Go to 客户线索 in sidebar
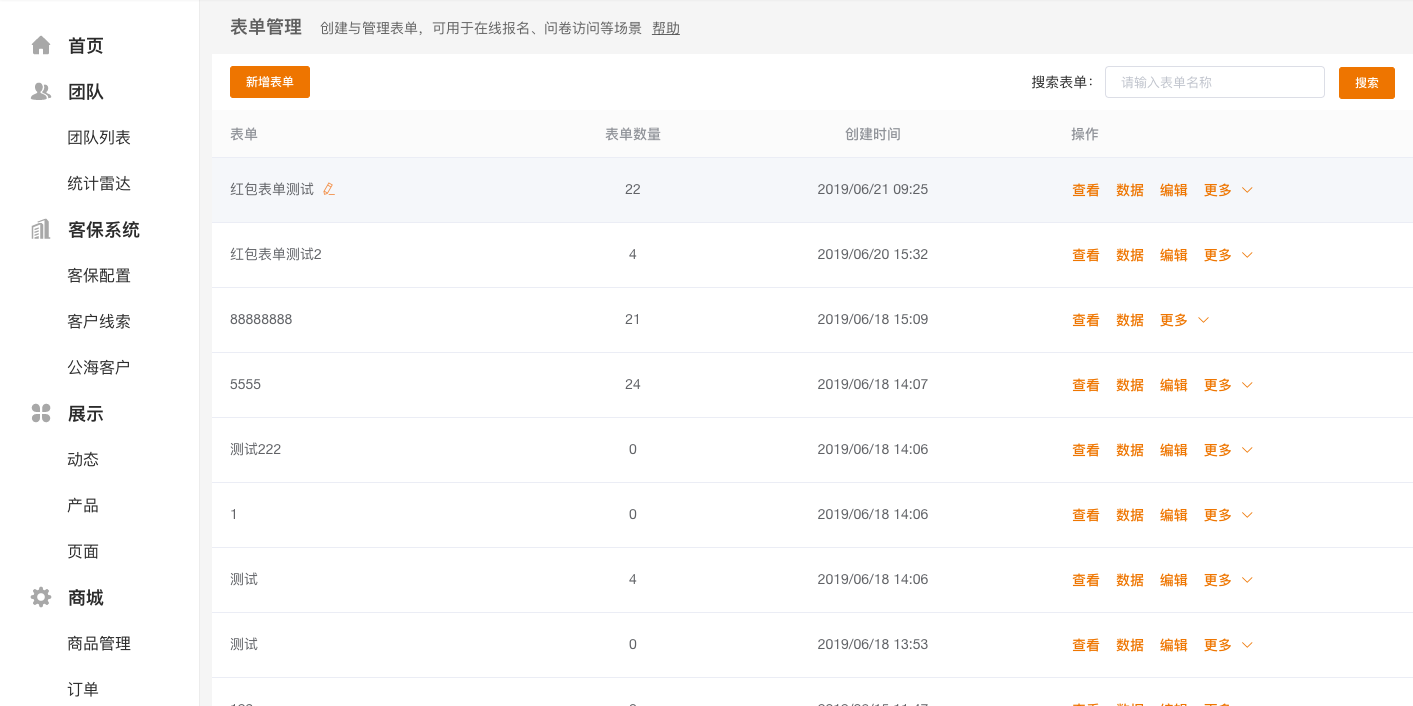The height and width of the screenshot is (706, 1413). click(x=99, y=322)
